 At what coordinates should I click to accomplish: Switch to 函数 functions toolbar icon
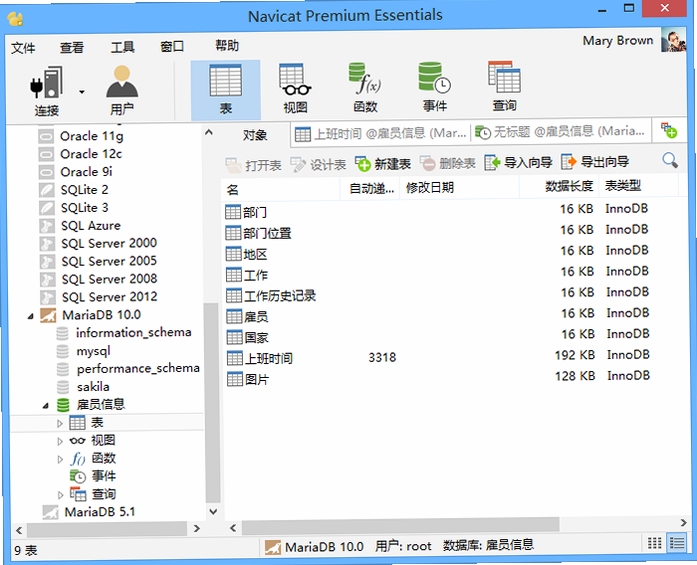click(365, 88)
